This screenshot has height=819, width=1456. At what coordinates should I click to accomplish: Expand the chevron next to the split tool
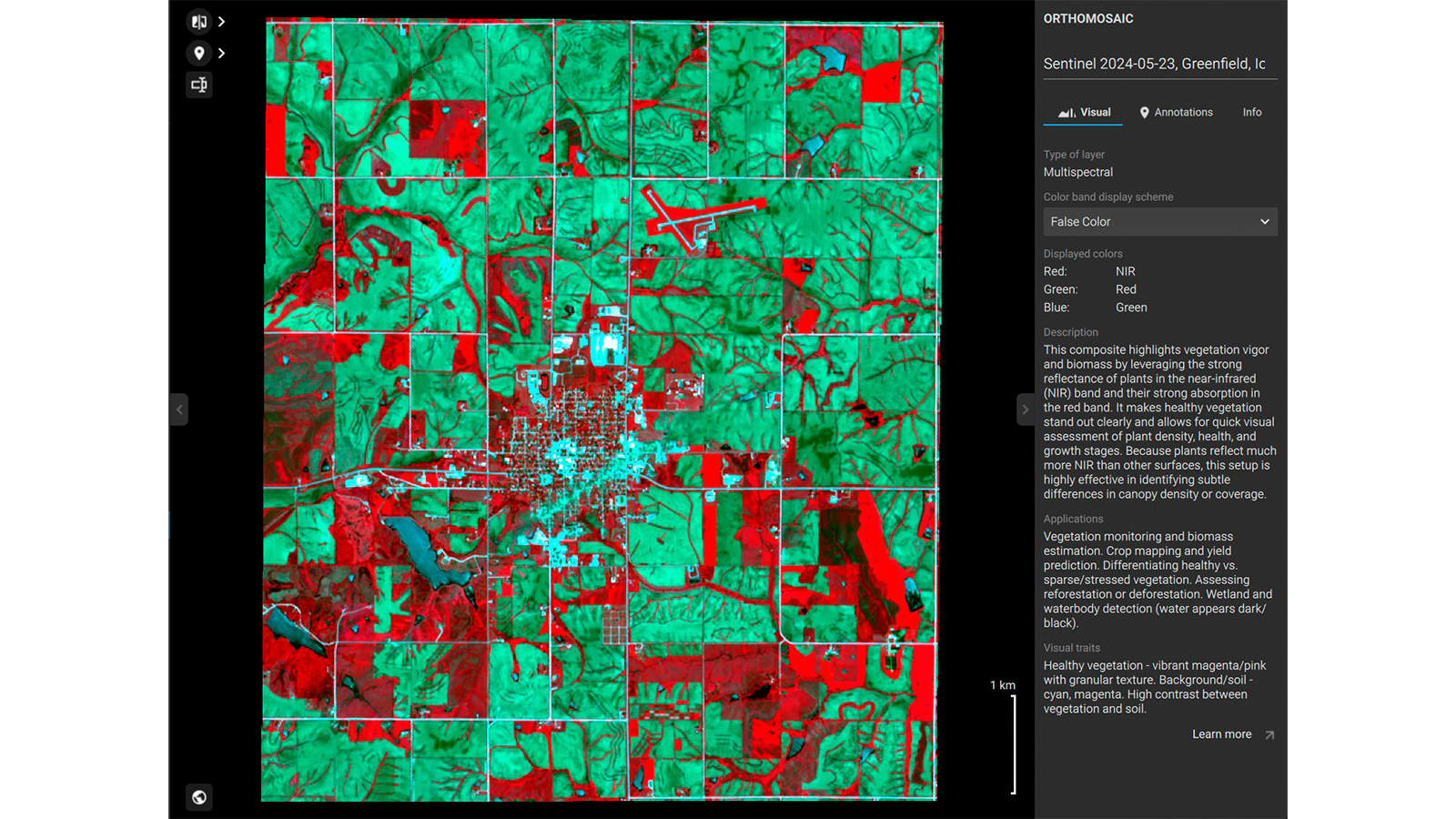pyautogui.click(x=221, y=21)
